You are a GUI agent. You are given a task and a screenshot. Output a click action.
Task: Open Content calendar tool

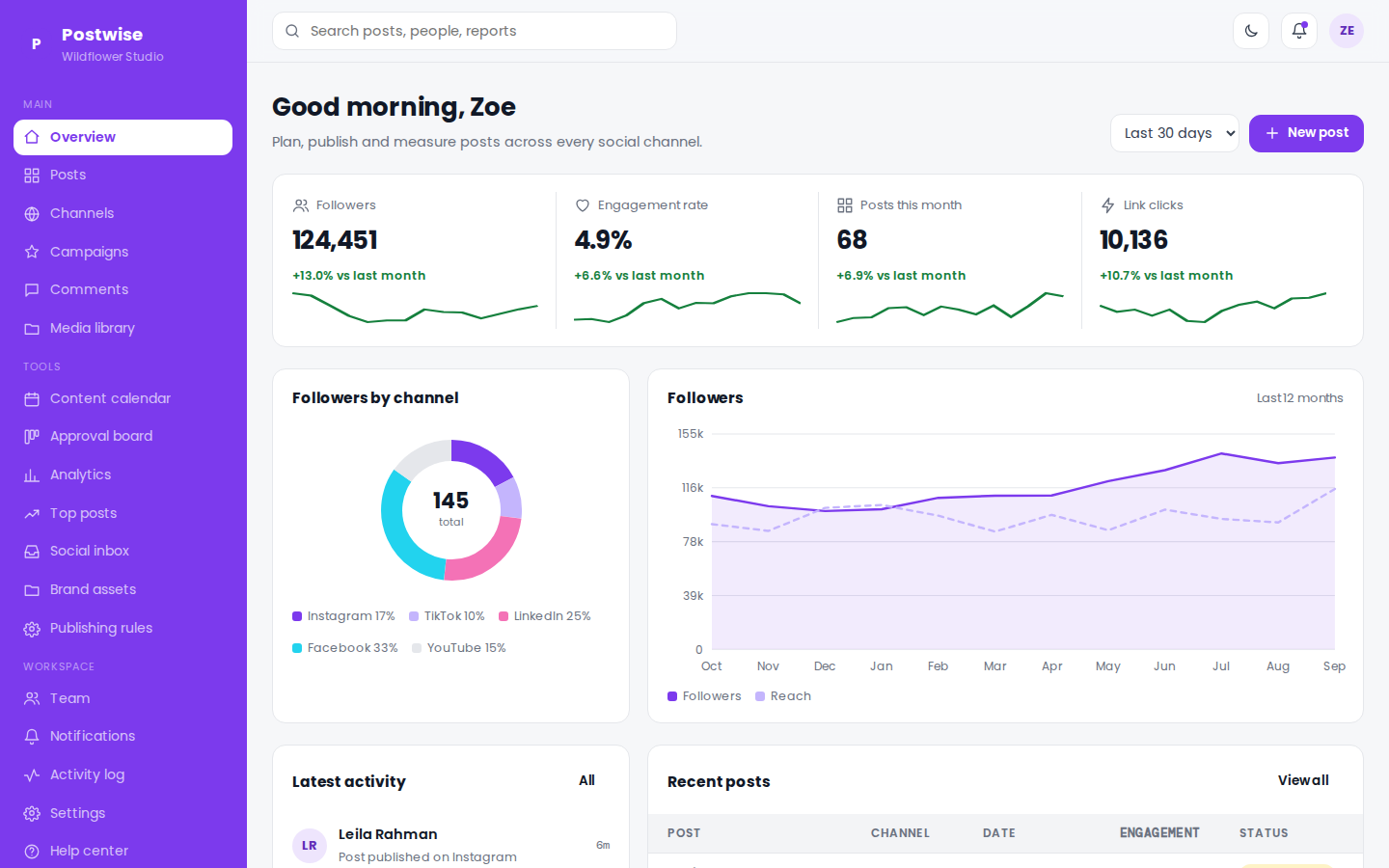tap(123, 398)
